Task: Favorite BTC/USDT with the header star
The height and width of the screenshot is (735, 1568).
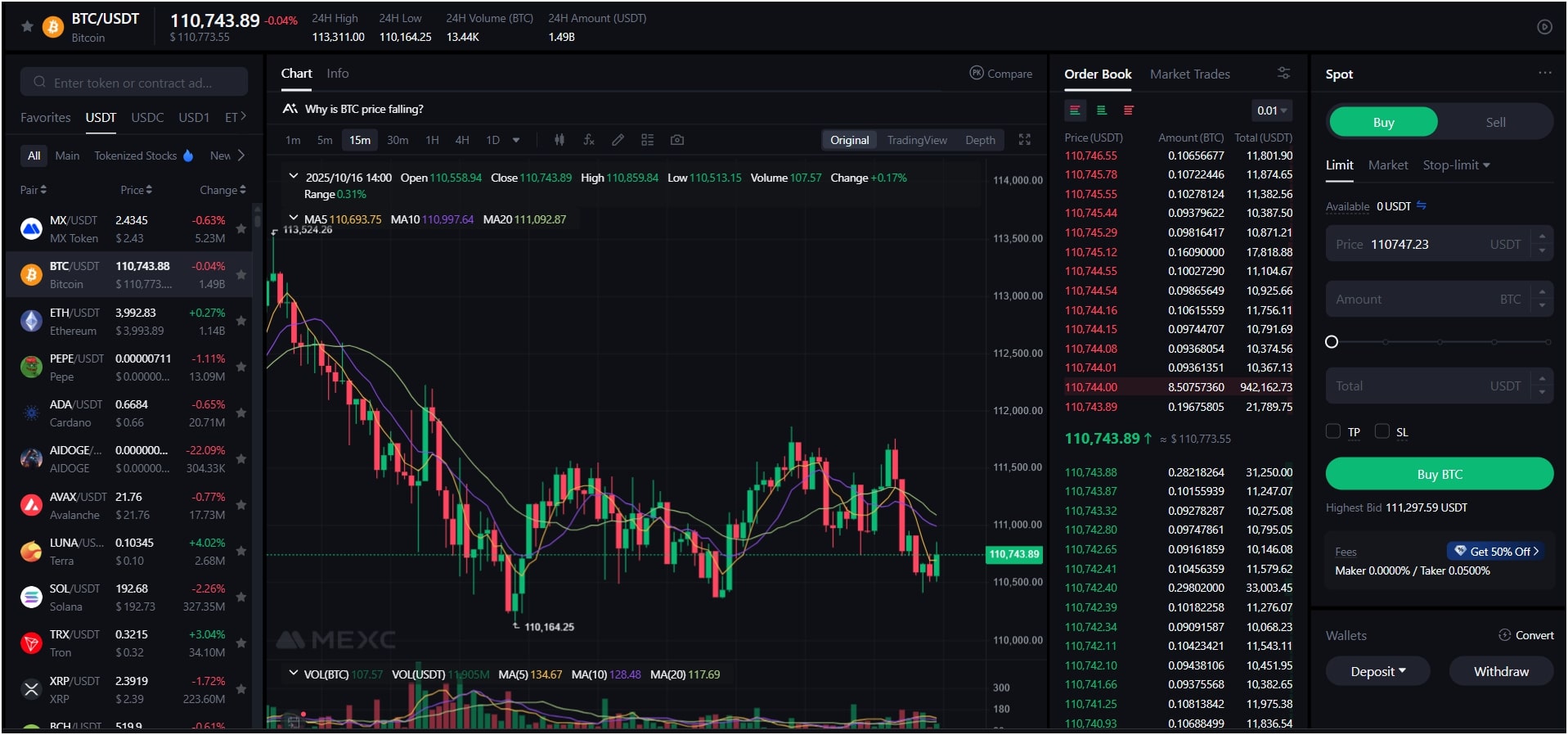Action: [x=27, y=26]
